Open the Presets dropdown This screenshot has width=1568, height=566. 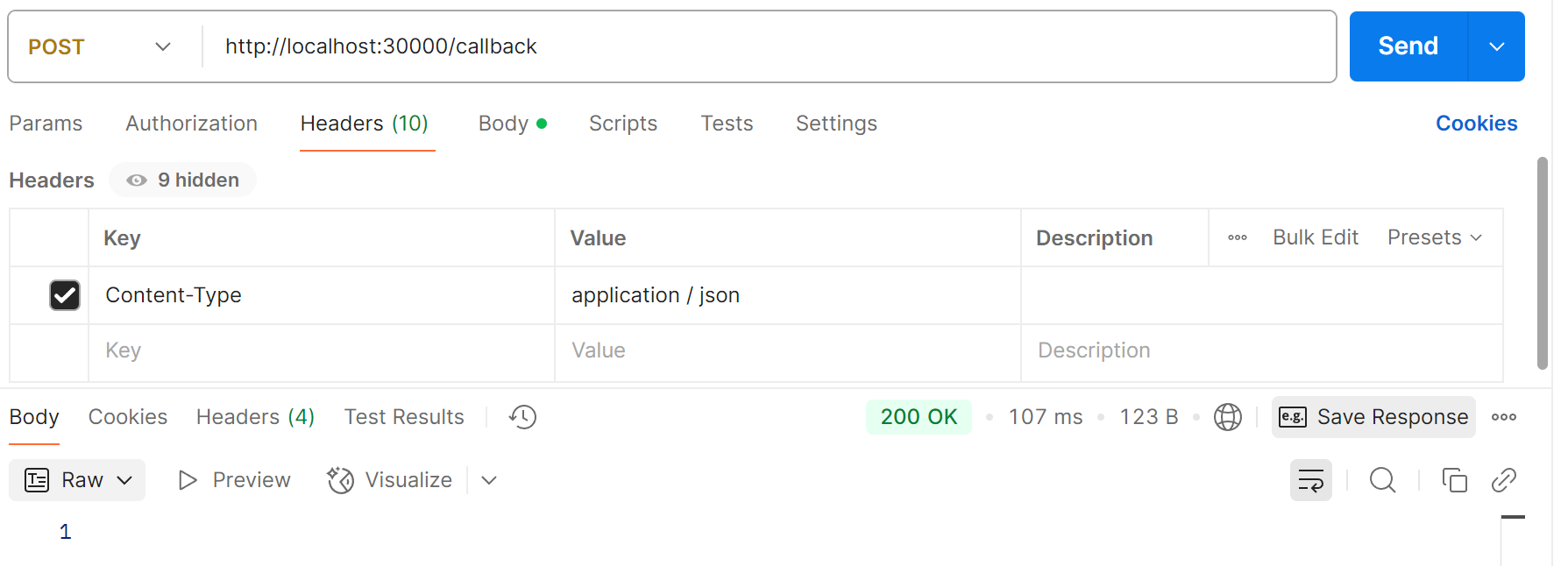point(1435,237)
